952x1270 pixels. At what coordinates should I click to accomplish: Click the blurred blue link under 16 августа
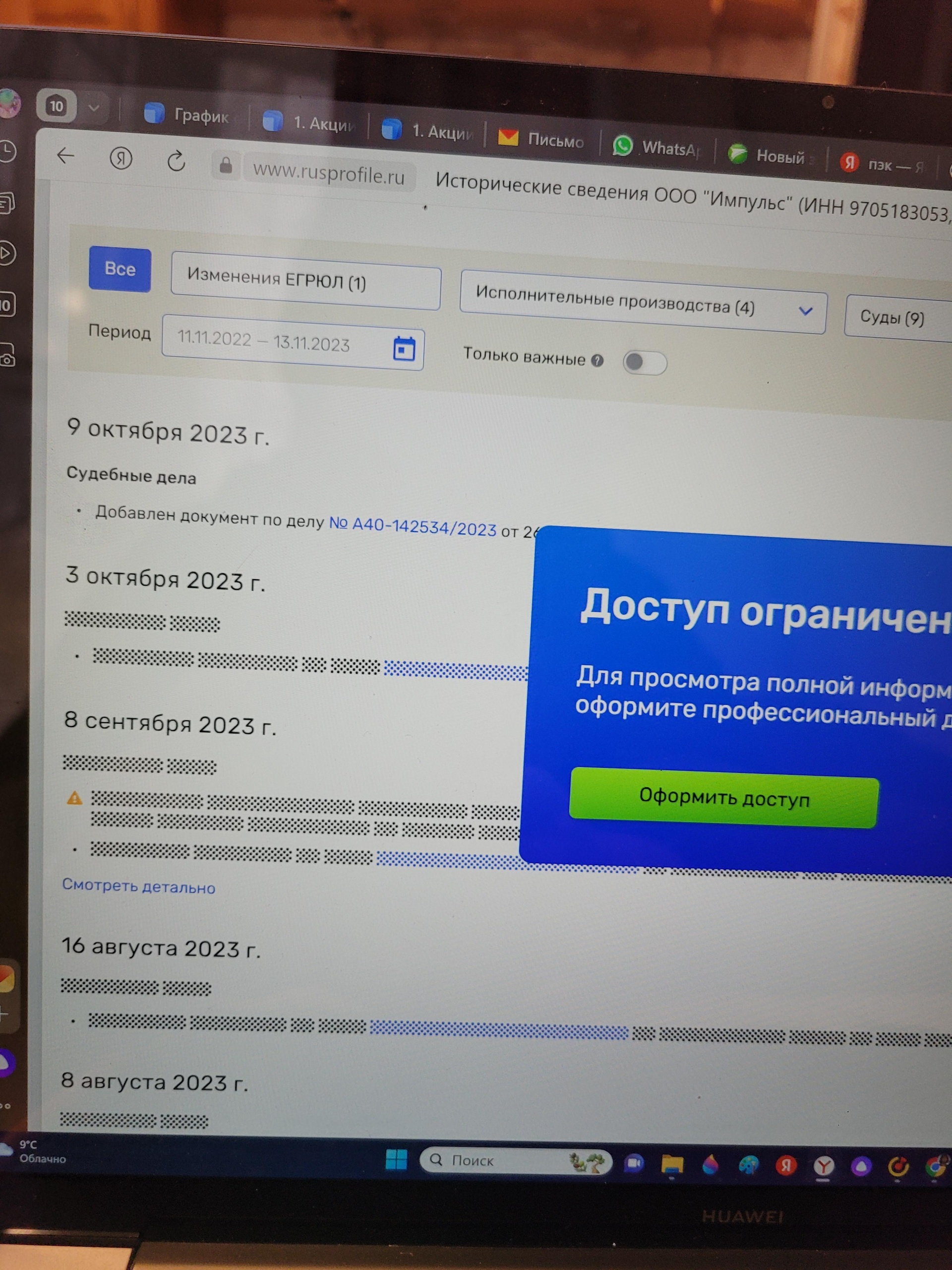[x=499, y=1030]
